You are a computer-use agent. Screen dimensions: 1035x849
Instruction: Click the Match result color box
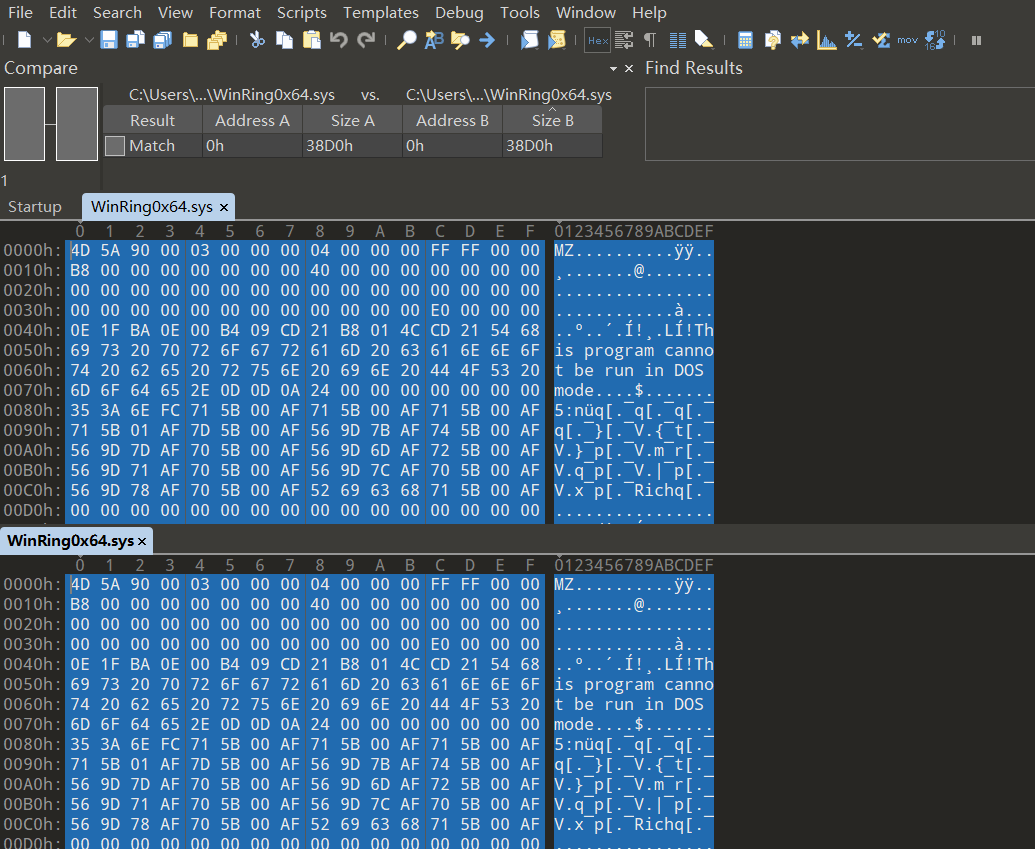115,146
